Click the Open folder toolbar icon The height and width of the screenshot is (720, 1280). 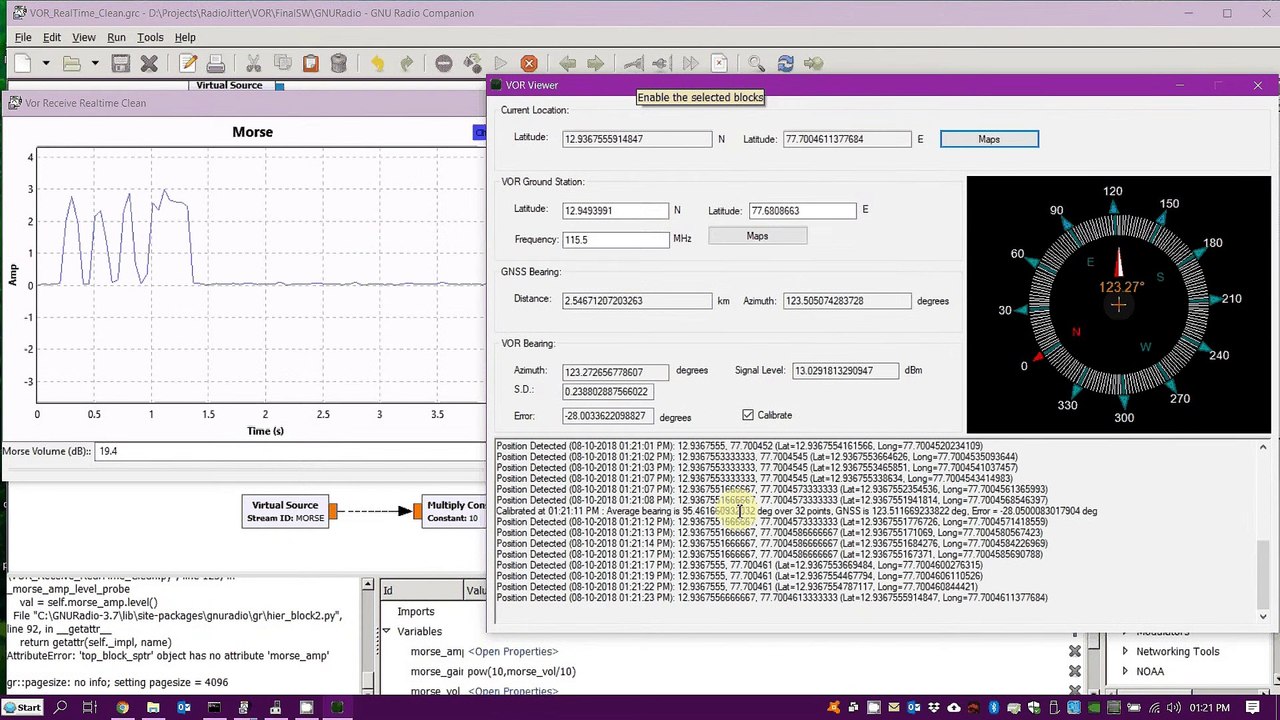tap(72, 63)
